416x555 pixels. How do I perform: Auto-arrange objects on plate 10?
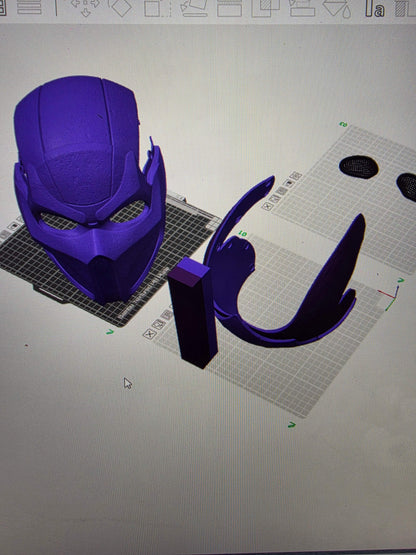[167, 314]
